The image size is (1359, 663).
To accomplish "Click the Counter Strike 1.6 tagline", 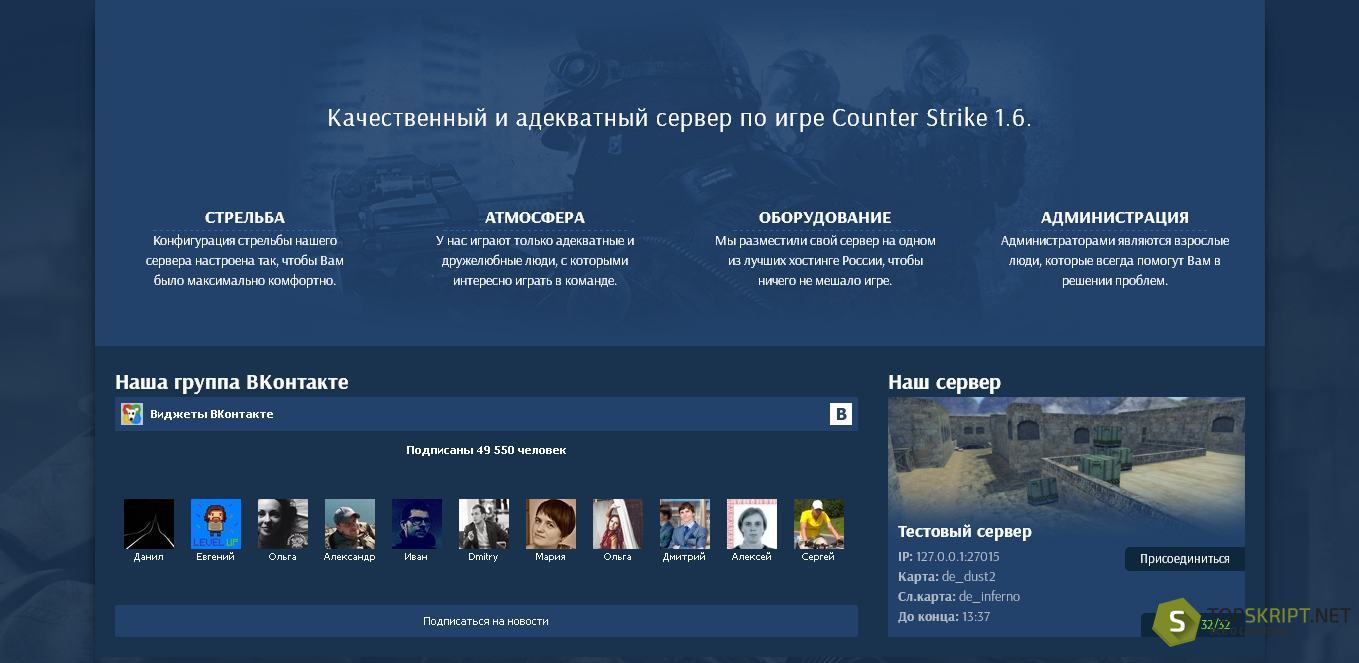I will pyautogui.click(x=679, y=117).
